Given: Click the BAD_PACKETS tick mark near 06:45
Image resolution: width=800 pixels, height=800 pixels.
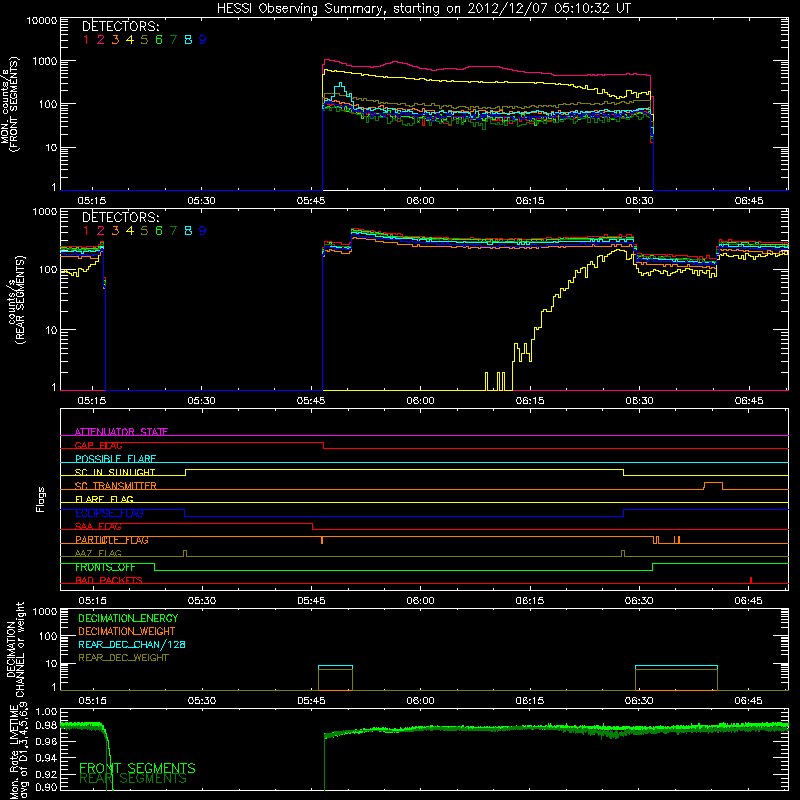Looking at the screenshot, I should 751,580.
